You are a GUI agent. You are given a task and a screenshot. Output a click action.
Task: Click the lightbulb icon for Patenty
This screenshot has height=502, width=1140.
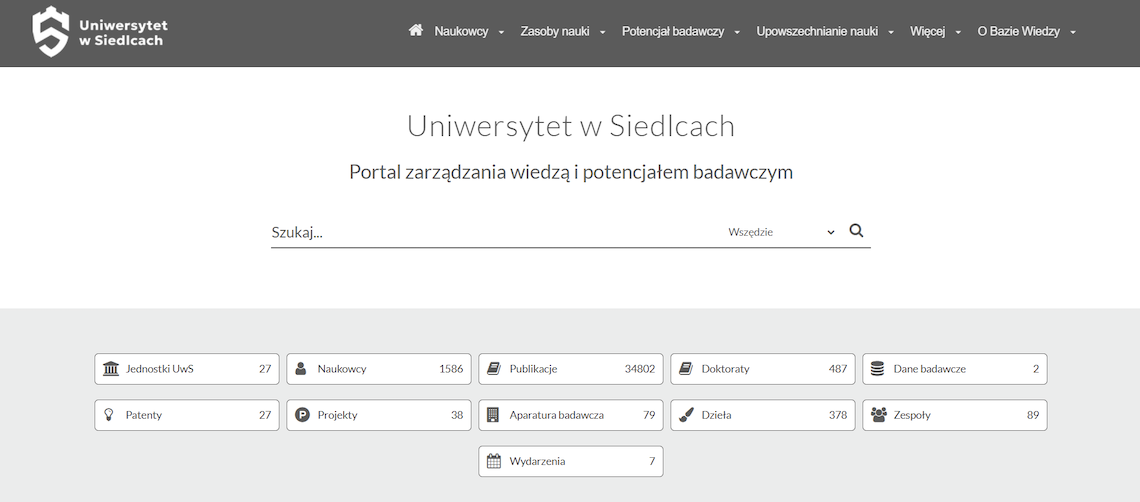109,415
